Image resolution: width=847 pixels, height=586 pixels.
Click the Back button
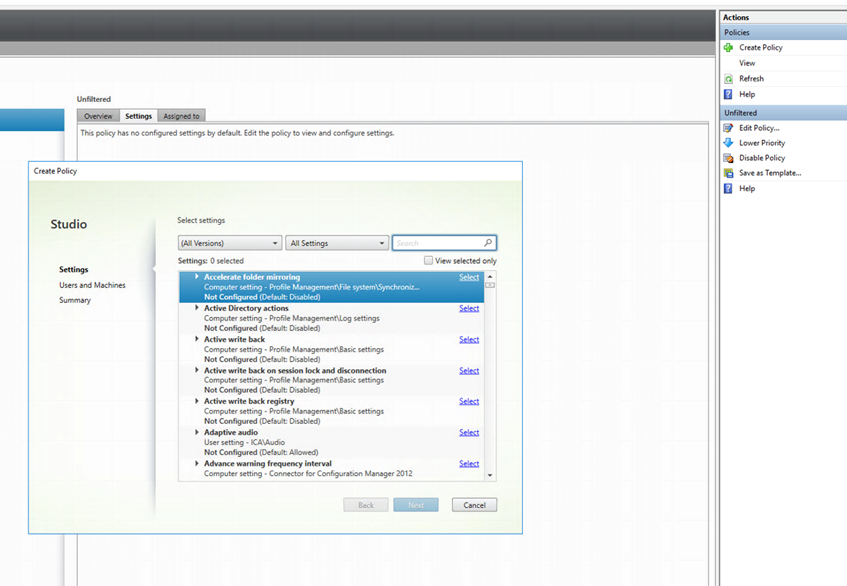click(x=366, y=505)
